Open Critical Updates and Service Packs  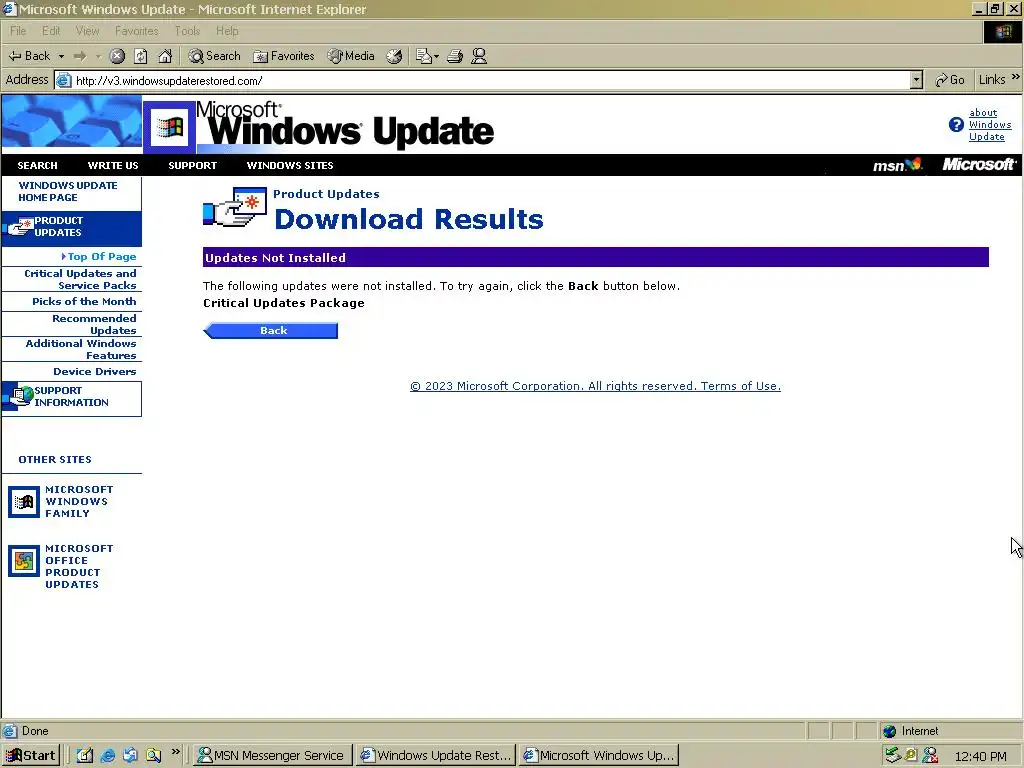pos(80,280)
